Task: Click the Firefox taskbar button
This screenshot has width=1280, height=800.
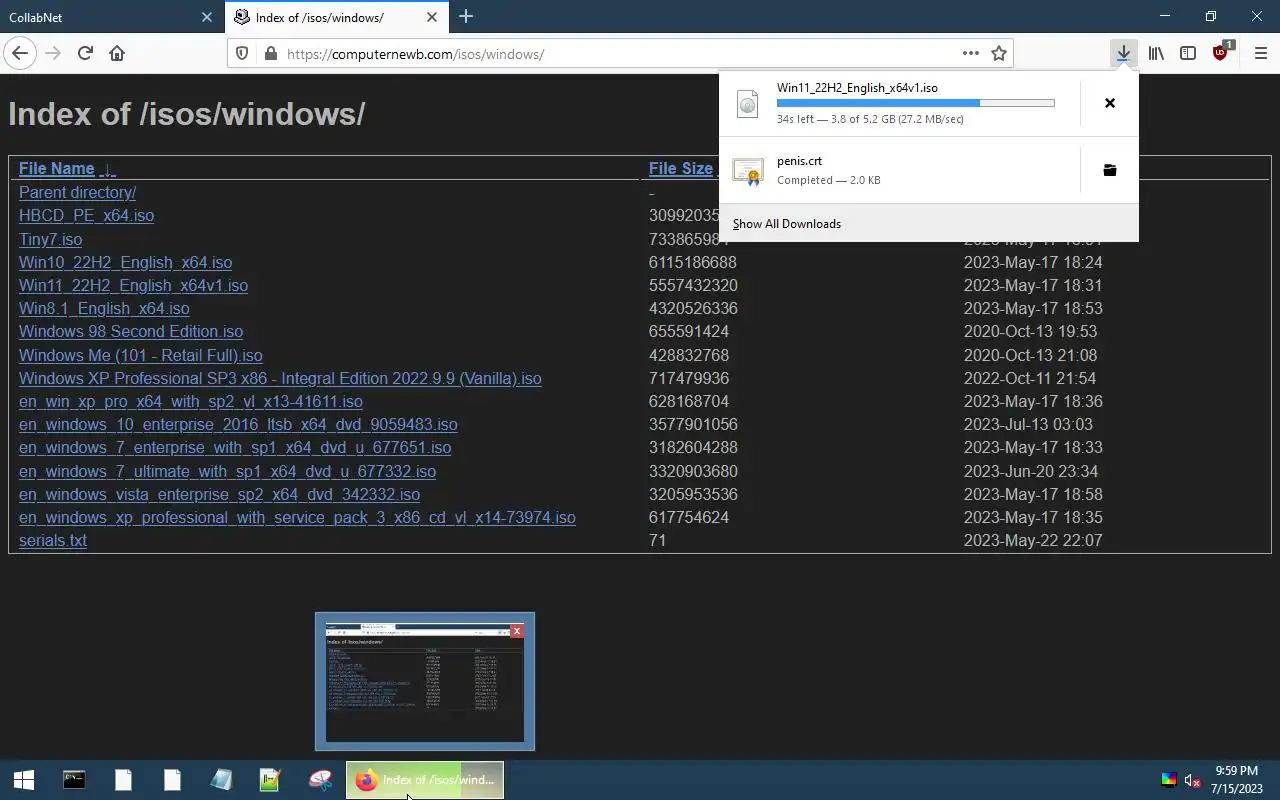Action: (x=425, y=780)
